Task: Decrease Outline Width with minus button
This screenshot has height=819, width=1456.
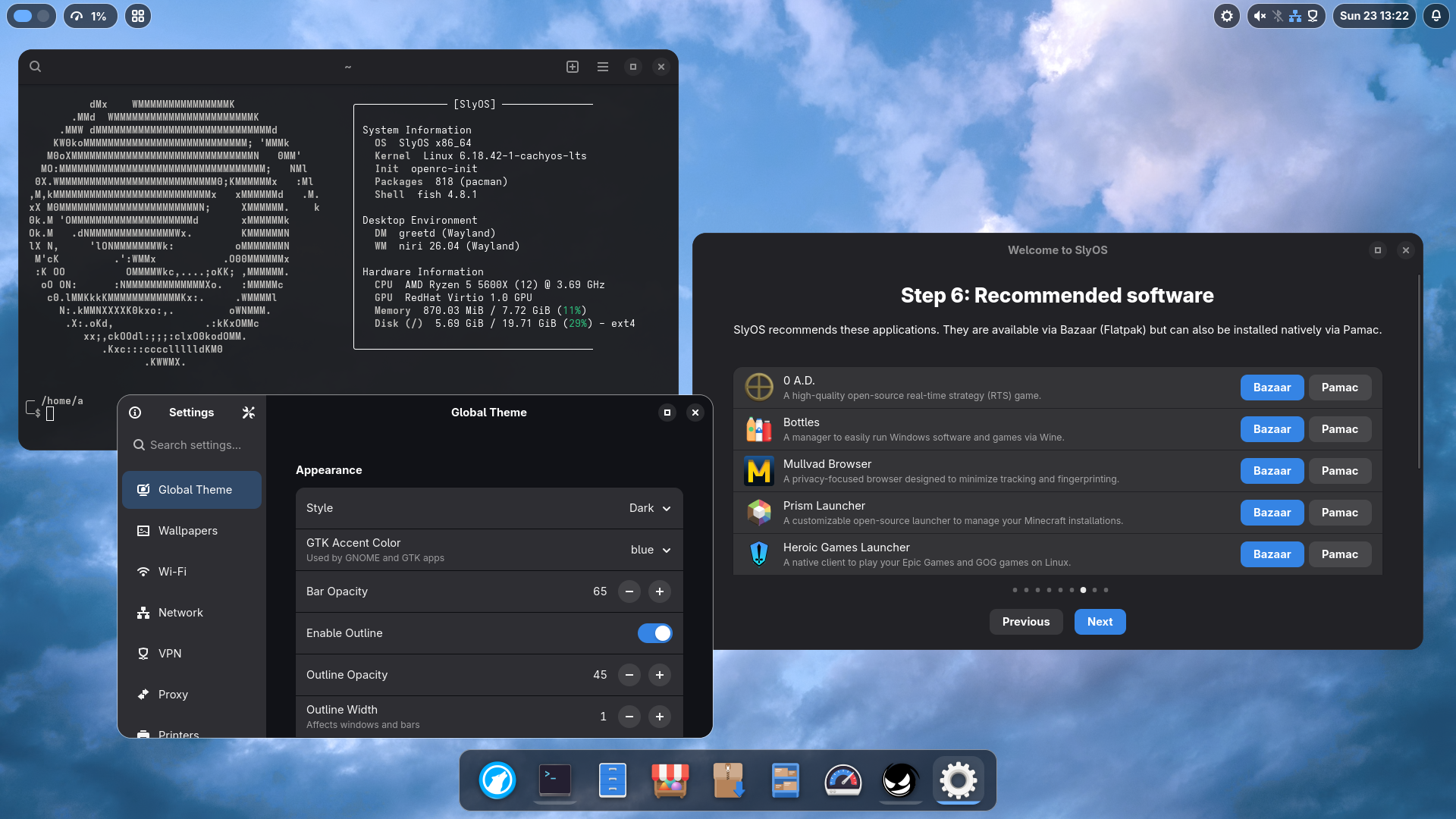Action: click(629, 717)
